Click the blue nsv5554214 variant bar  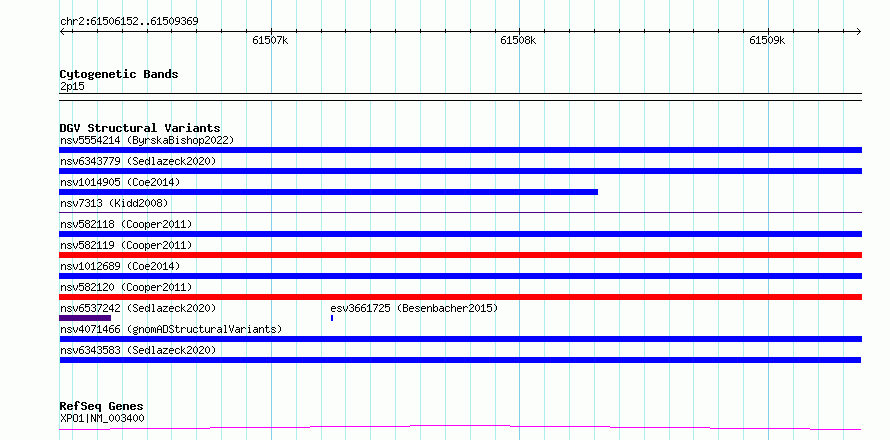(460, 150)
